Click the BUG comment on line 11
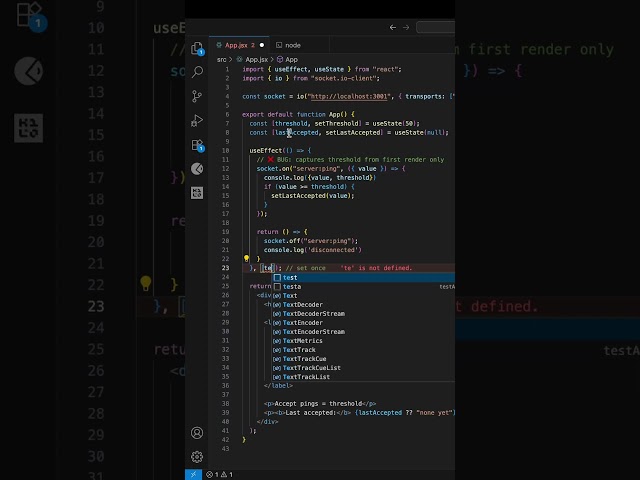640x480 pixels. [x=350, y=160]
